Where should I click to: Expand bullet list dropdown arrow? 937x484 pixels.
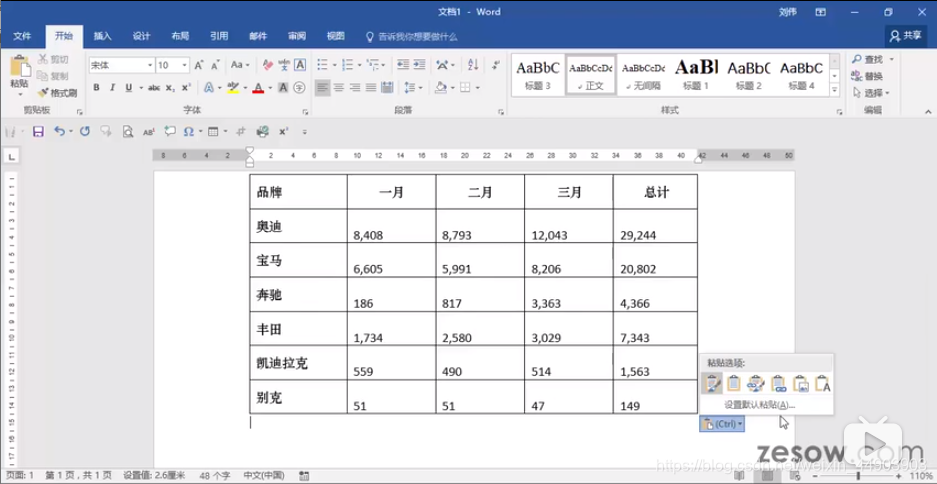click(335, 65)
